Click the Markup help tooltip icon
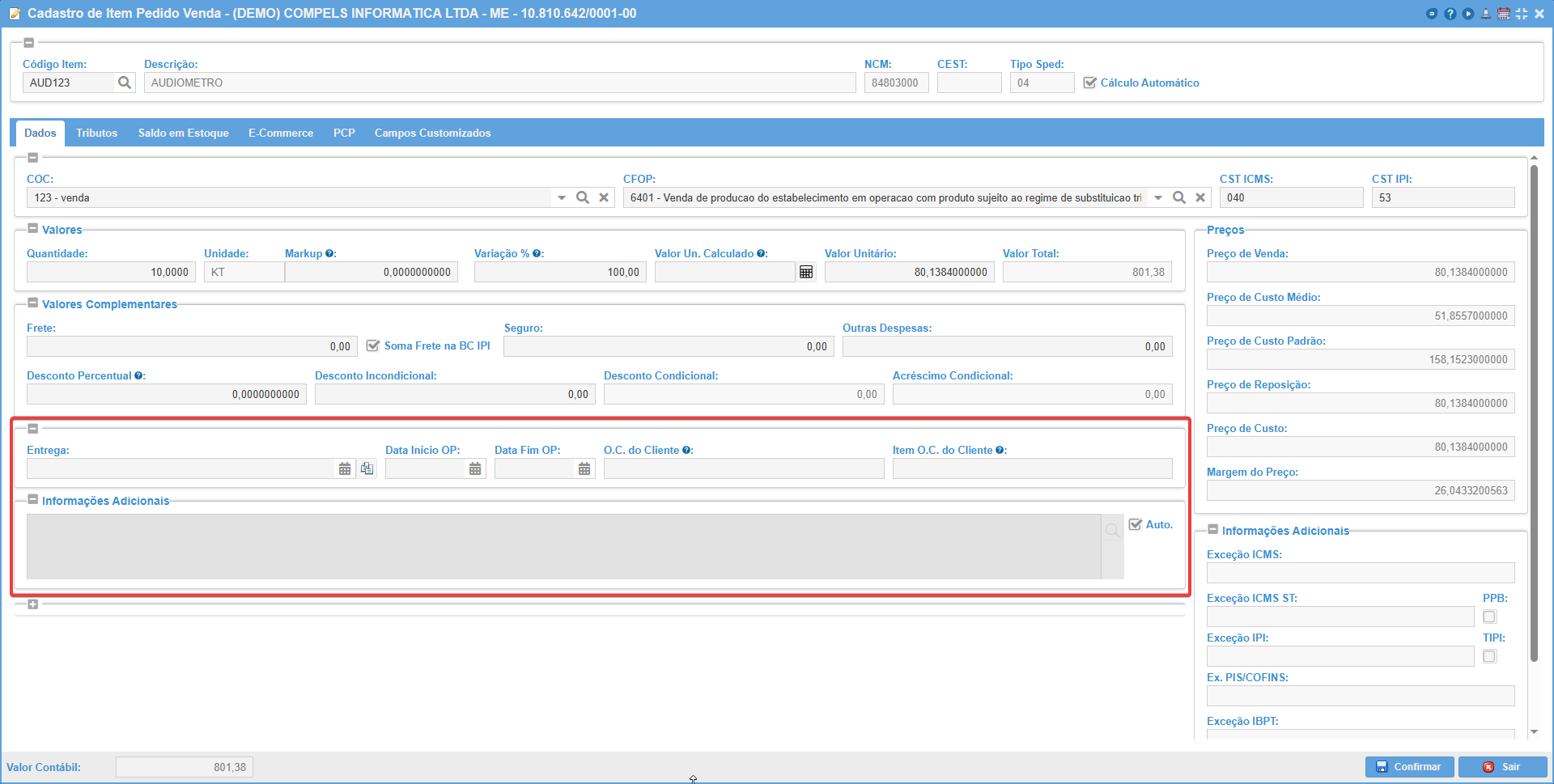The height and width of the screenshot is (784, 1554). coord(330,253)
